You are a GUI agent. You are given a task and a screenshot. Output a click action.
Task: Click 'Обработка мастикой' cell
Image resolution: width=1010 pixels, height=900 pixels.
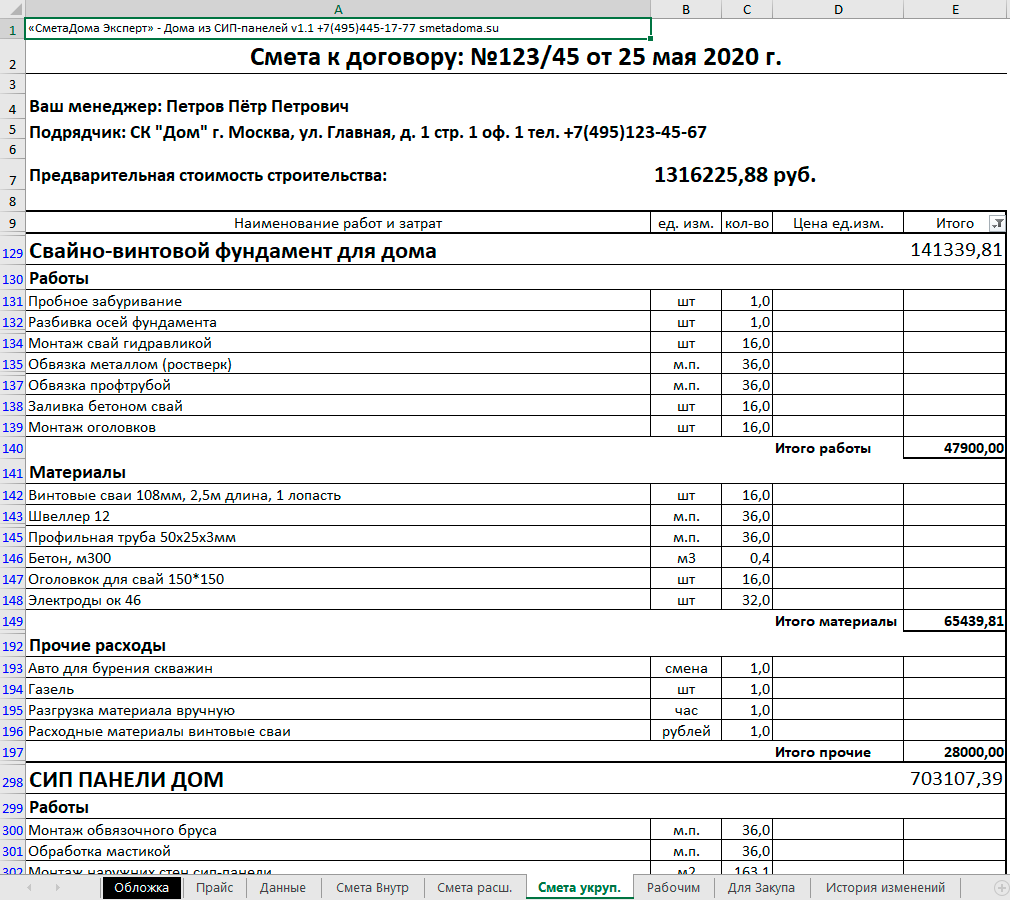tap(338, 852)
